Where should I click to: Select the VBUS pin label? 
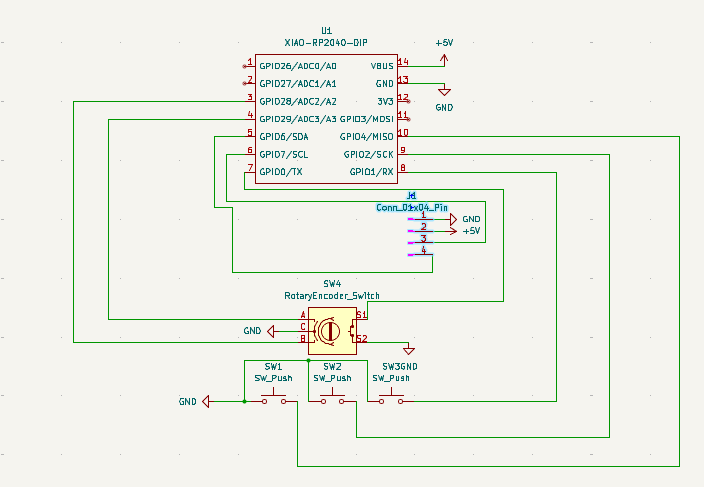click(x=382, y=66)
